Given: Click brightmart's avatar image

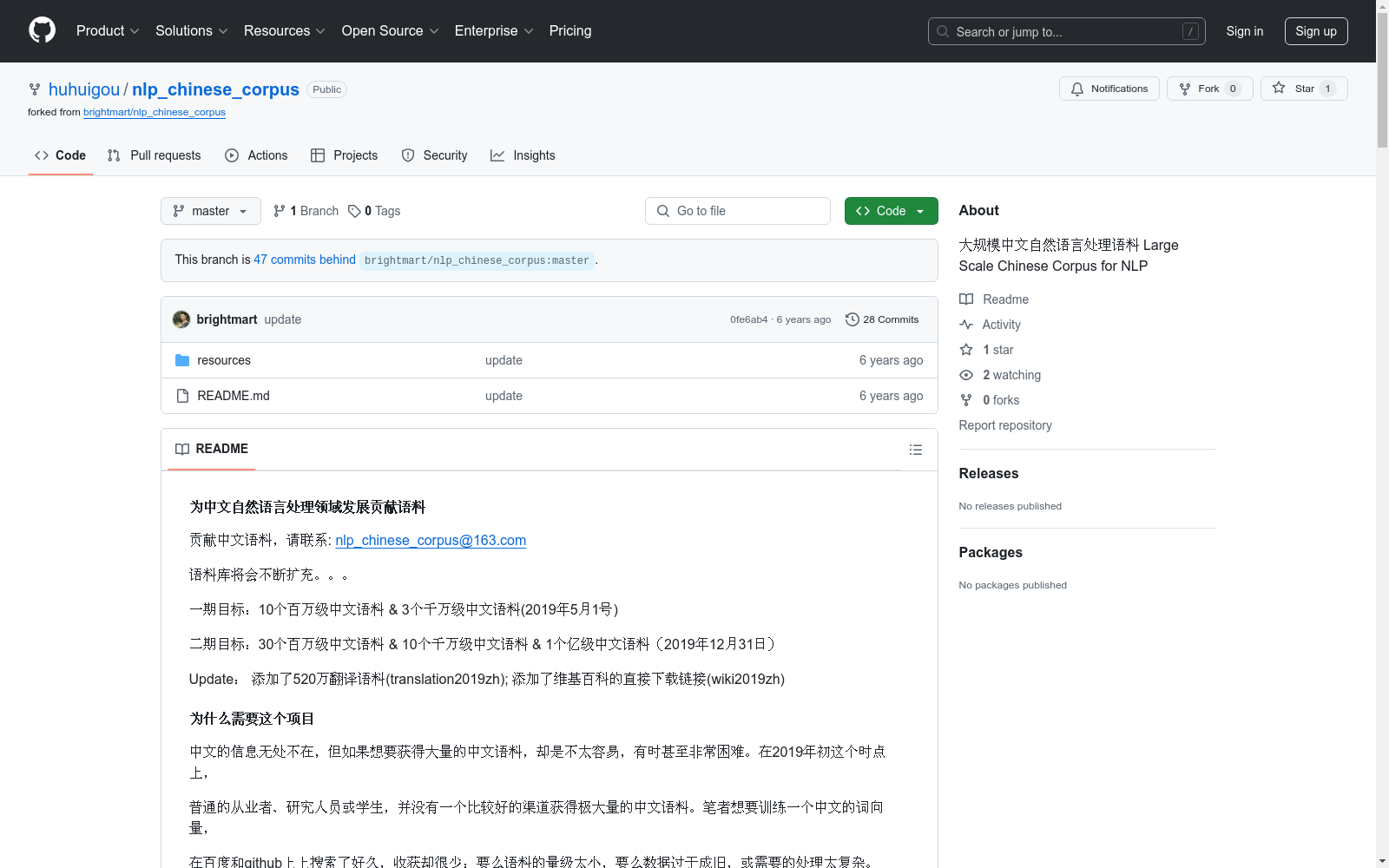Looking at the screenshot, I should click(x=181, y=319).
